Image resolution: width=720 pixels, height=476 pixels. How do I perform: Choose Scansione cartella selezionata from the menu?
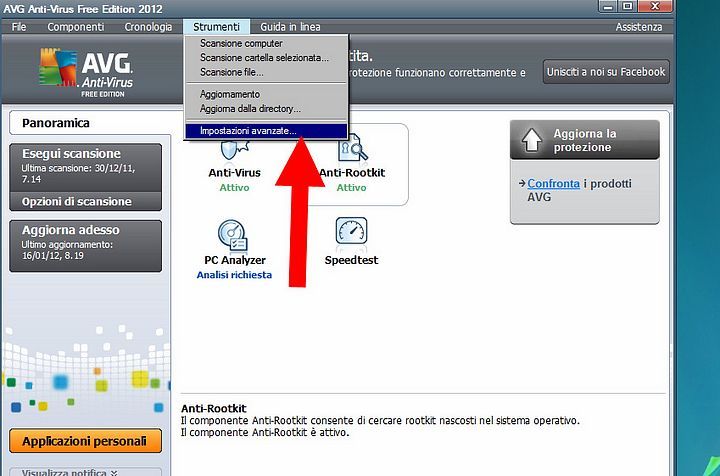point(266,58)
